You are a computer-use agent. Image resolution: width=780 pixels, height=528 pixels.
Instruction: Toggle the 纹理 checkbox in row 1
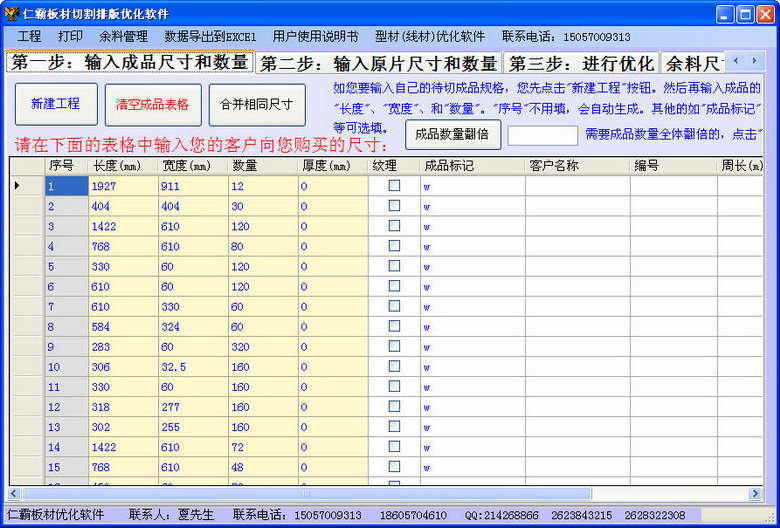pos(394,186)
